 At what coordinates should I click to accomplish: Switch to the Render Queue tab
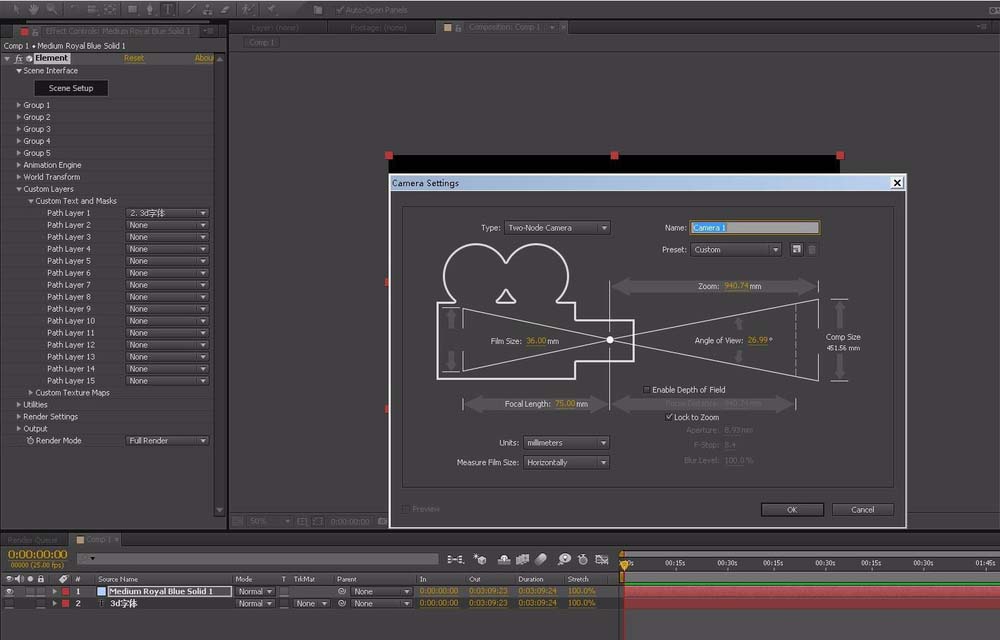(x=34, y=540)
